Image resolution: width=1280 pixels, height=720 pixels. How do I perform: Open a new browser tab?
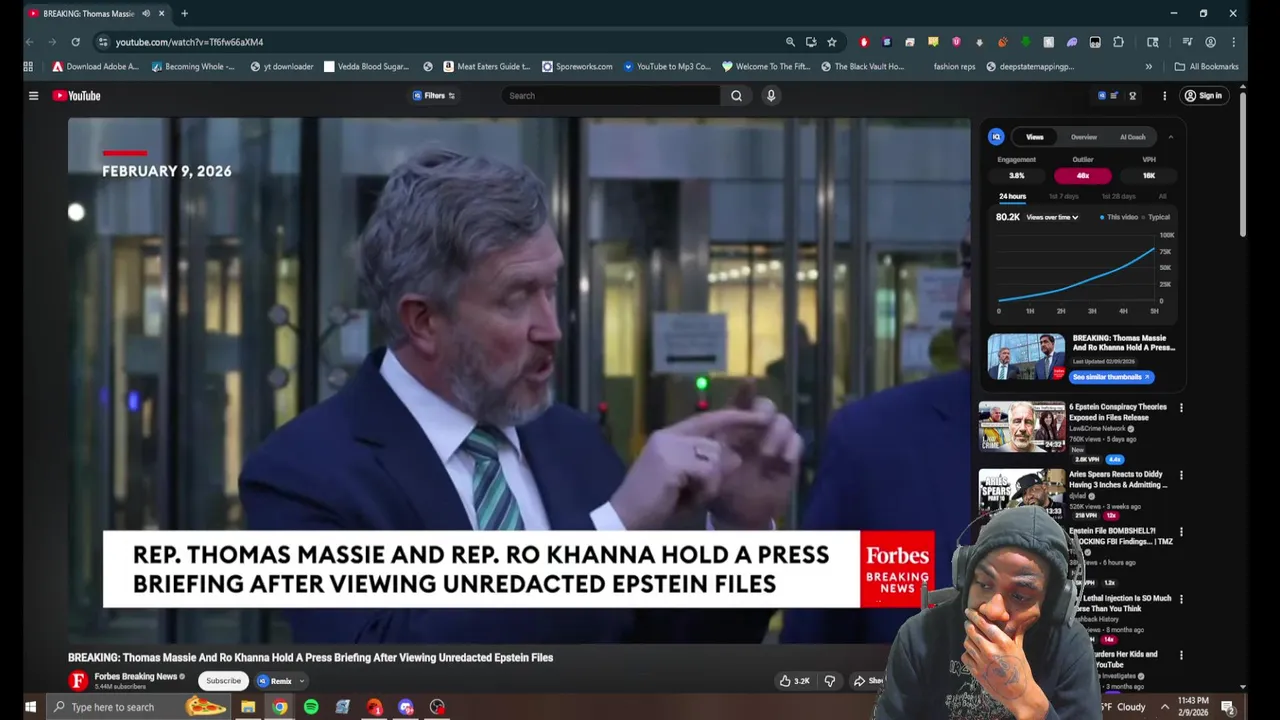(x=184, y=13)
